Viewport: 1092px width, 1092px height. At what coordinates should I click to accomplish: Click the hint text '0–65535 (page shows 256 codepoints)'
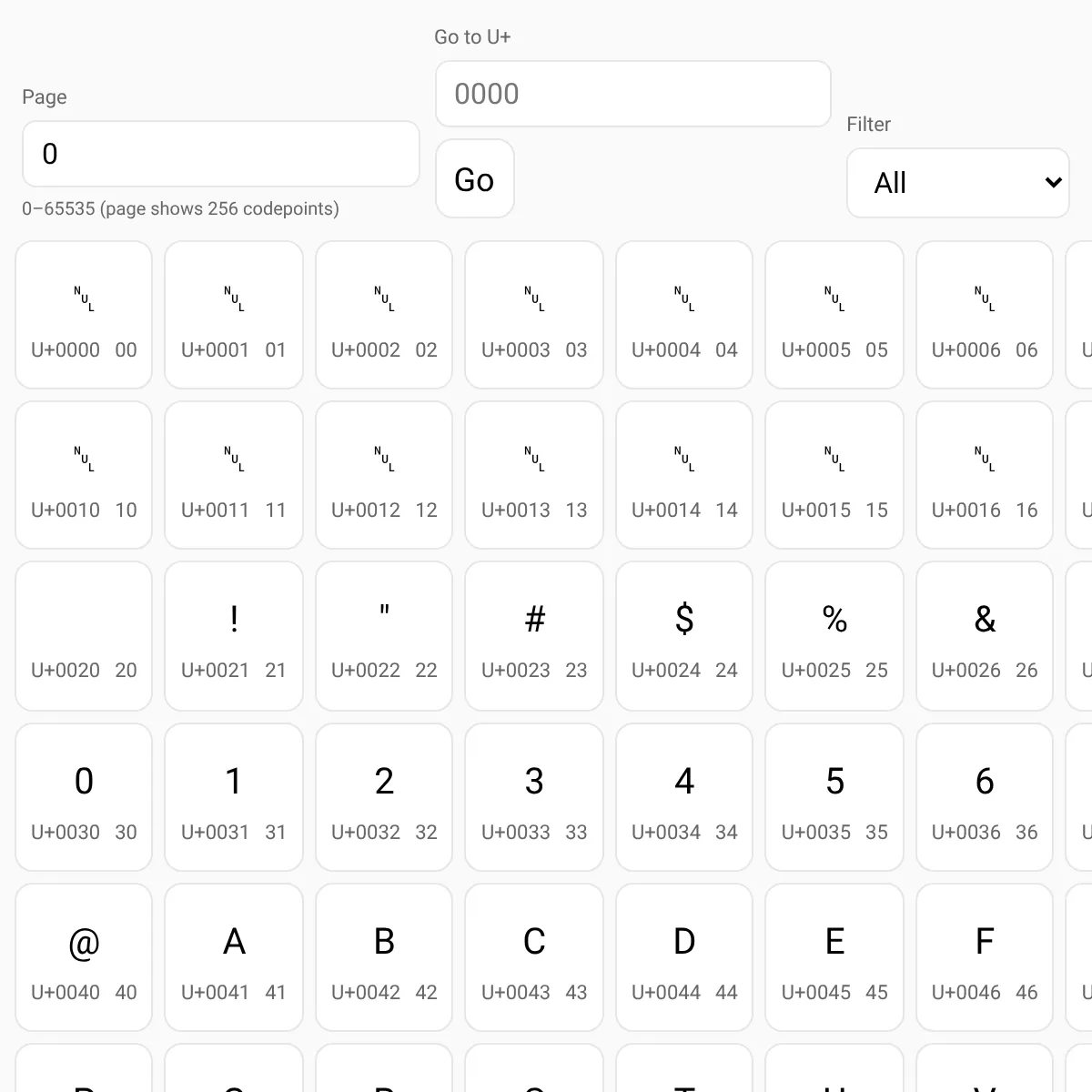(180, 208)
